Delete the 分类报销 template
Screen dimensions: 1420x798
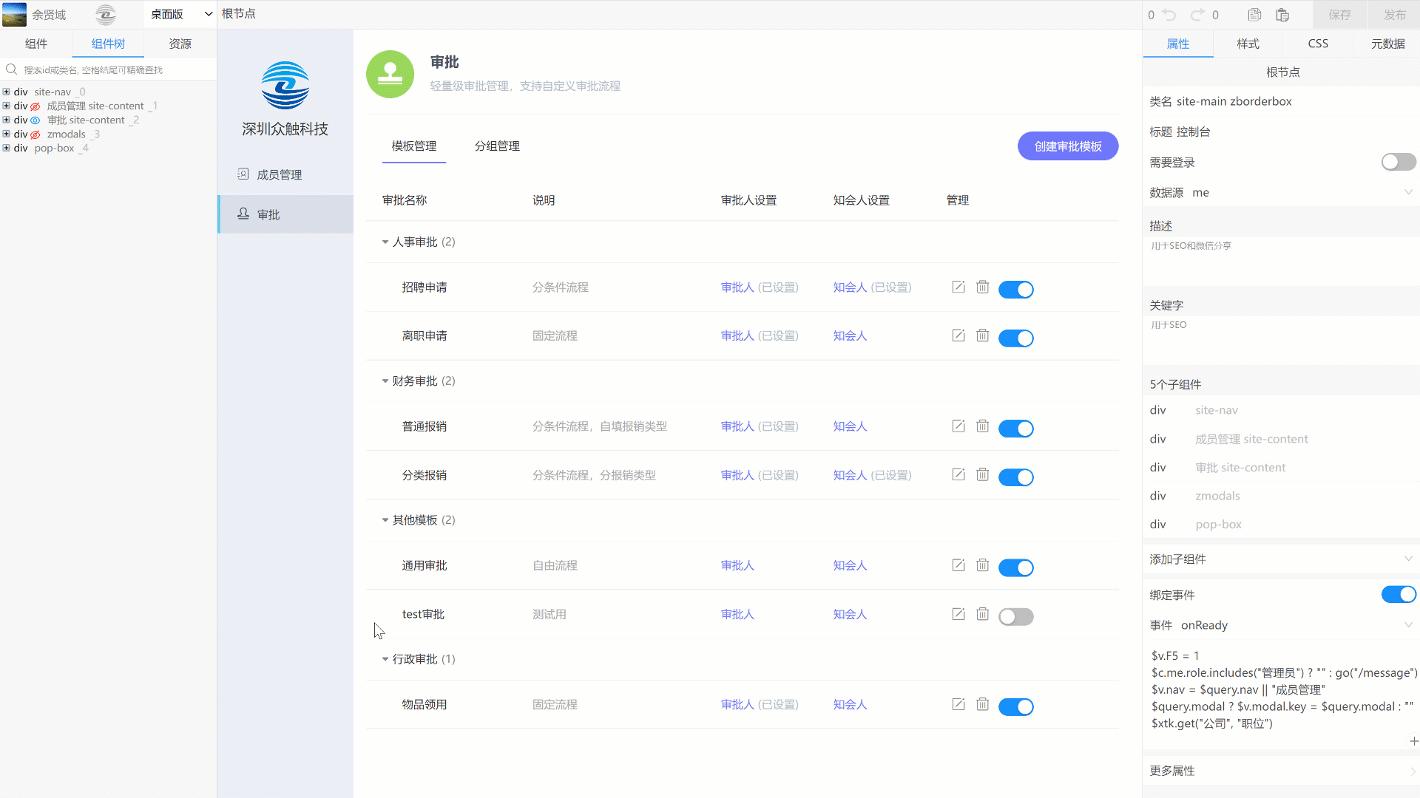pyautogui.click(x=983, y=475)
